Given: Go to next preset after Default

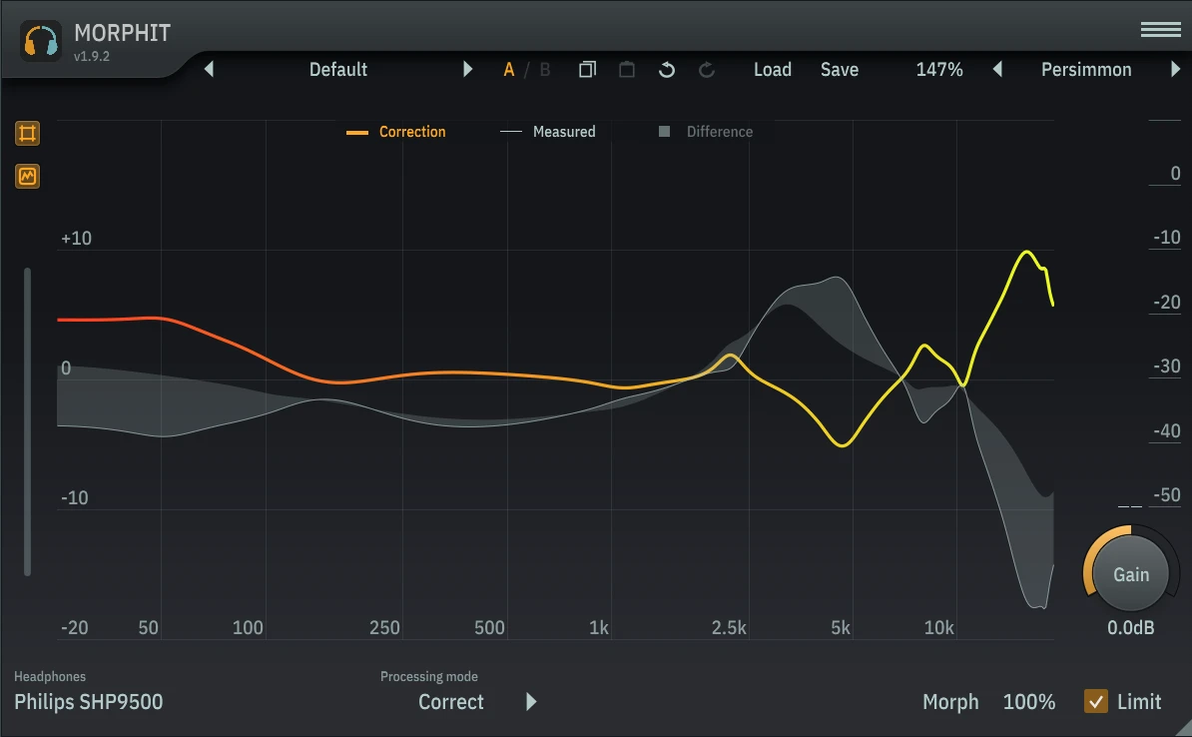Looking at the screenshot, I should pyautogui.click(x=467, y=70).
